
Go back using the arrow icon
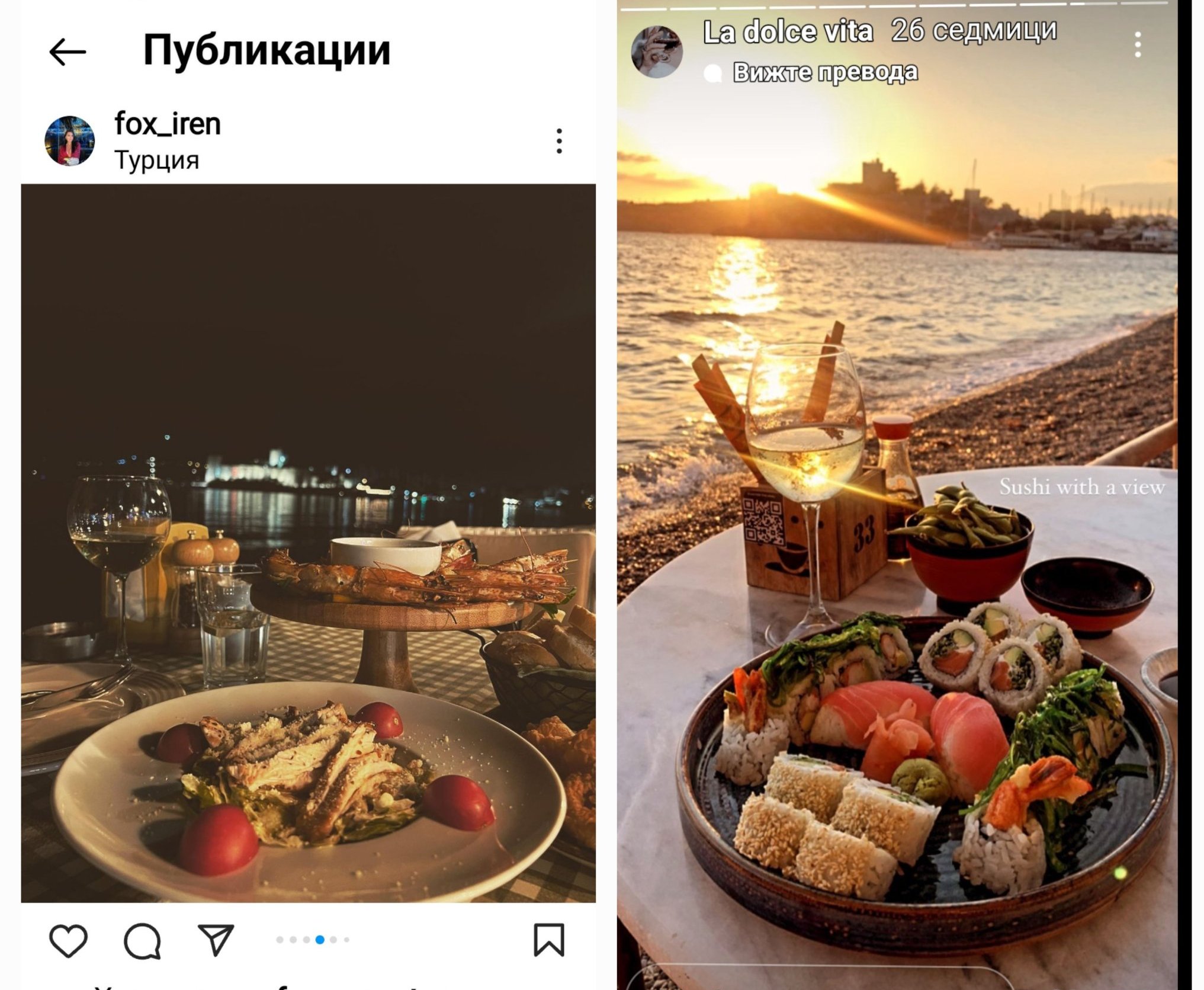(68, 52)
